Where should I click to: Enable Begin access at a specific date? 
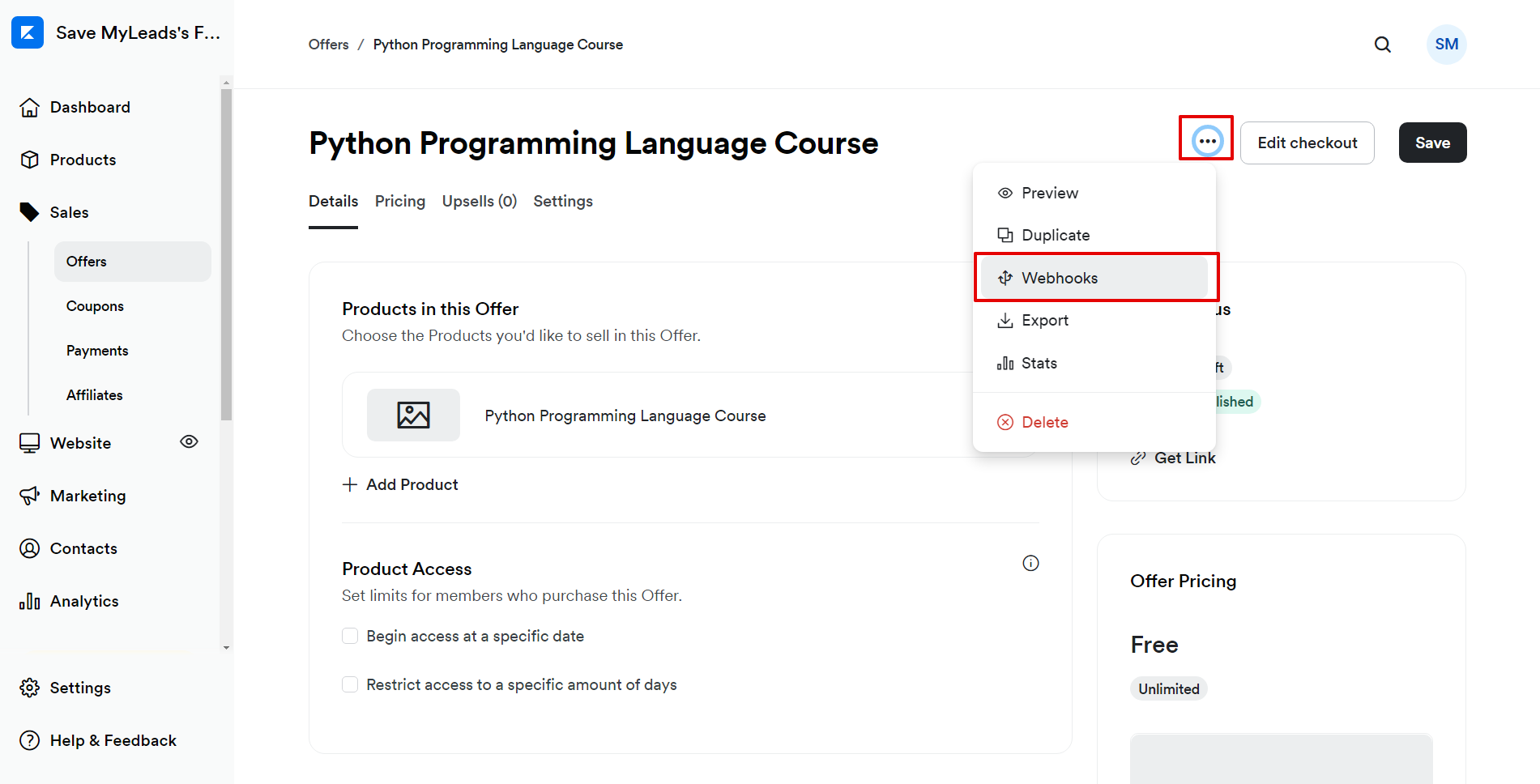pos(350,636)
